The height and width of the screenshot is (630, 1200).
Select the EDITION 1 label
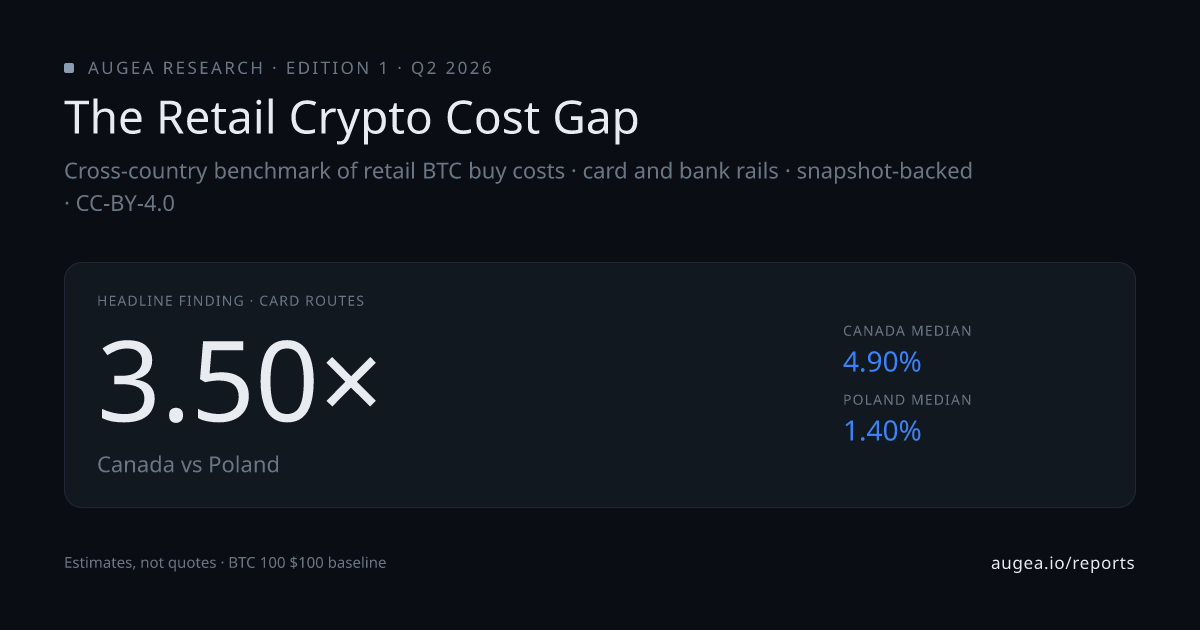[336, 68]
